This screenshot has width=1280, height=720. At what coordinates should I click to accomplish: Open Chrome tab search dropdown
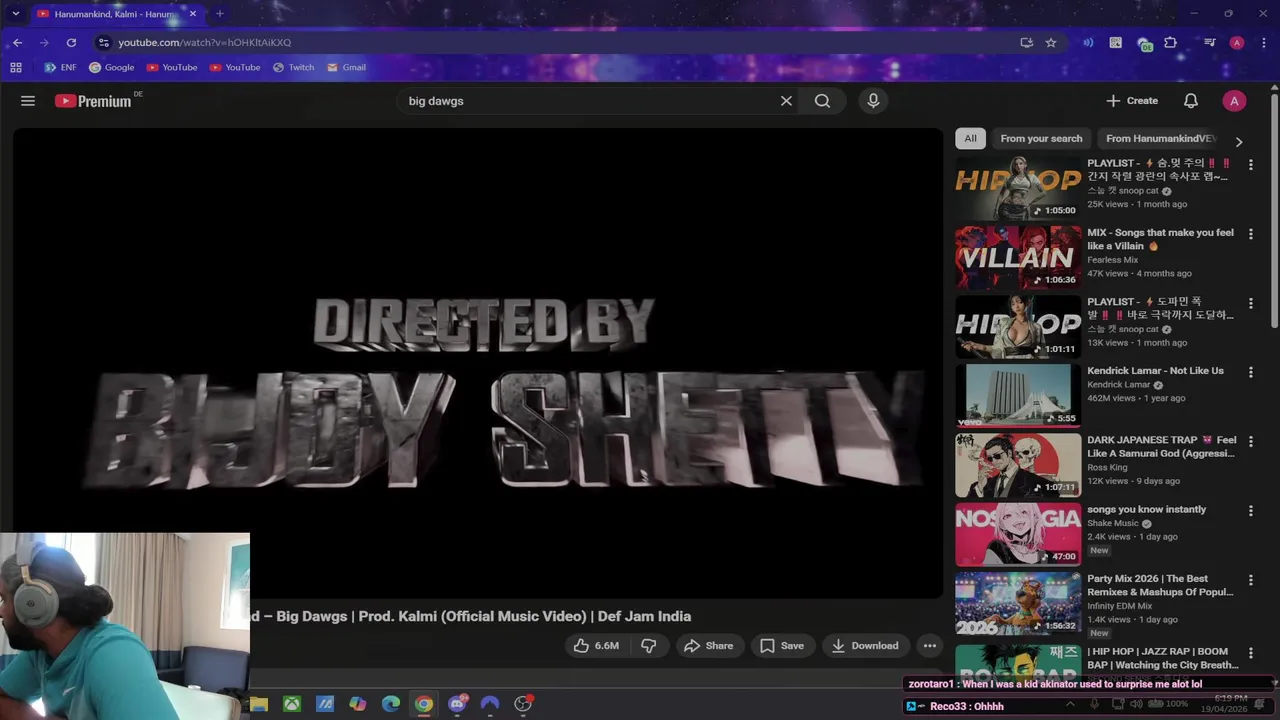click(x=15, y=14)
